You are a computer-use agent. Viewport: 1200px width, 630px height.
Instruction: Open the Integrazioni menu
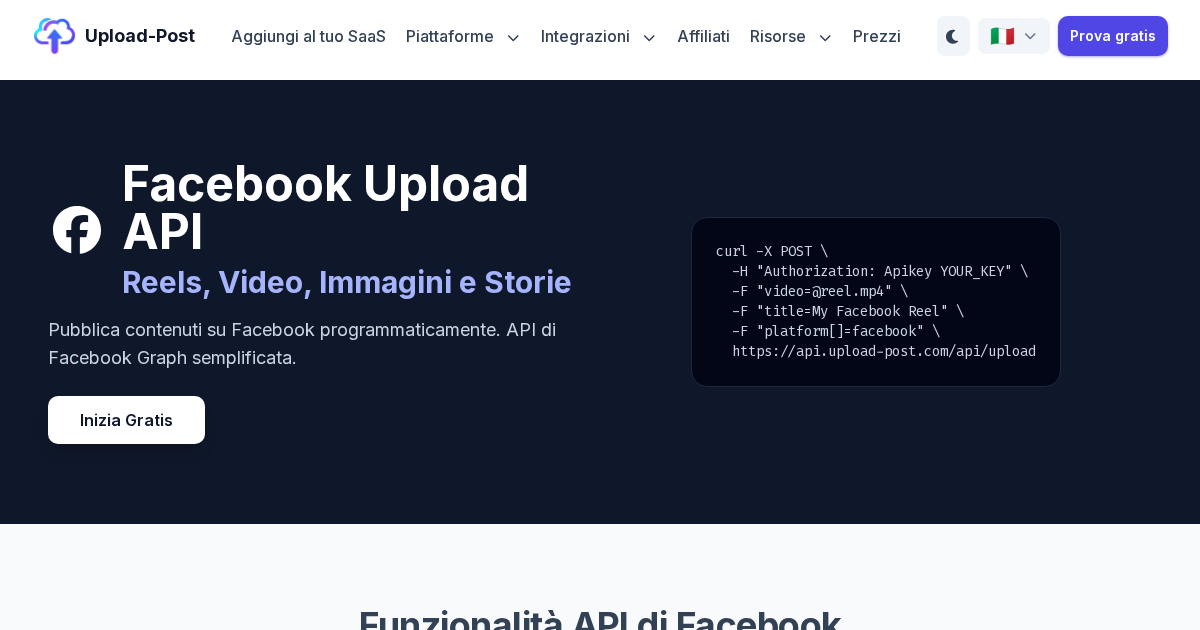tap(585, 36)
